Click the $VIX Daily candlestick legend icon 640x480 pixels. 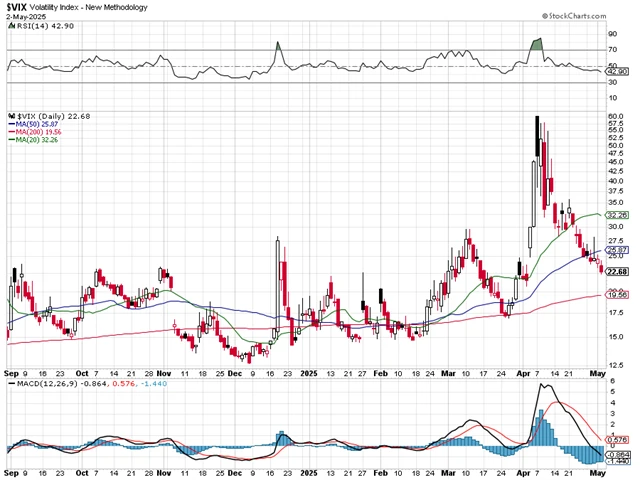11,116
